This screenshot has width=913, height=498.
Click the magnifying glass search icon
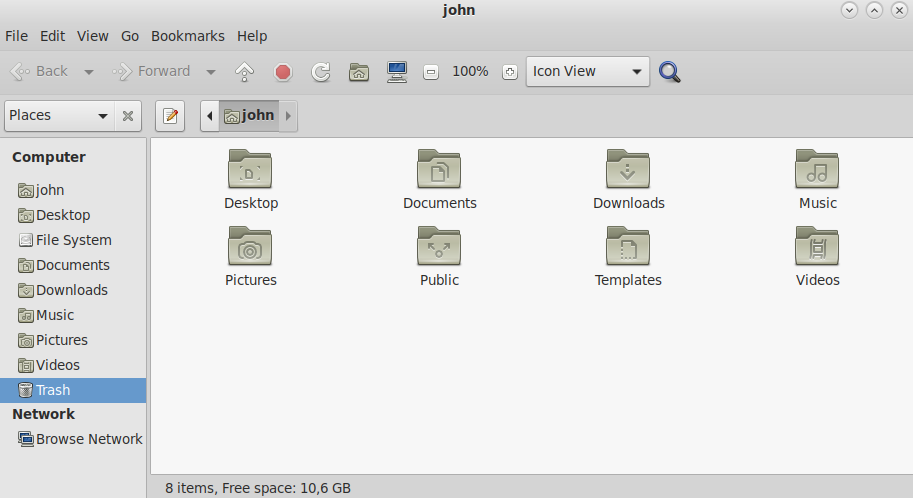[670, 72]
